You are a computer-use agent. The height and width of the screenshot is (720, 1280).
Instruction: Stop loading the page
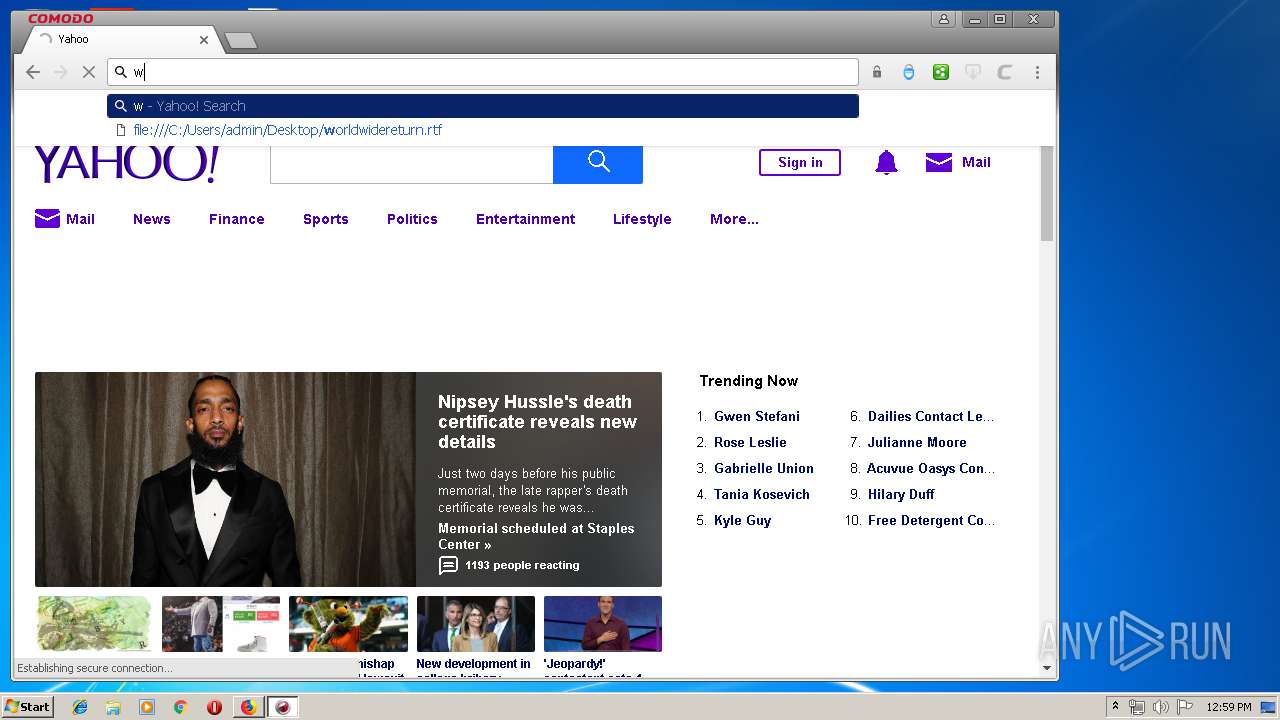coord(88,72)
